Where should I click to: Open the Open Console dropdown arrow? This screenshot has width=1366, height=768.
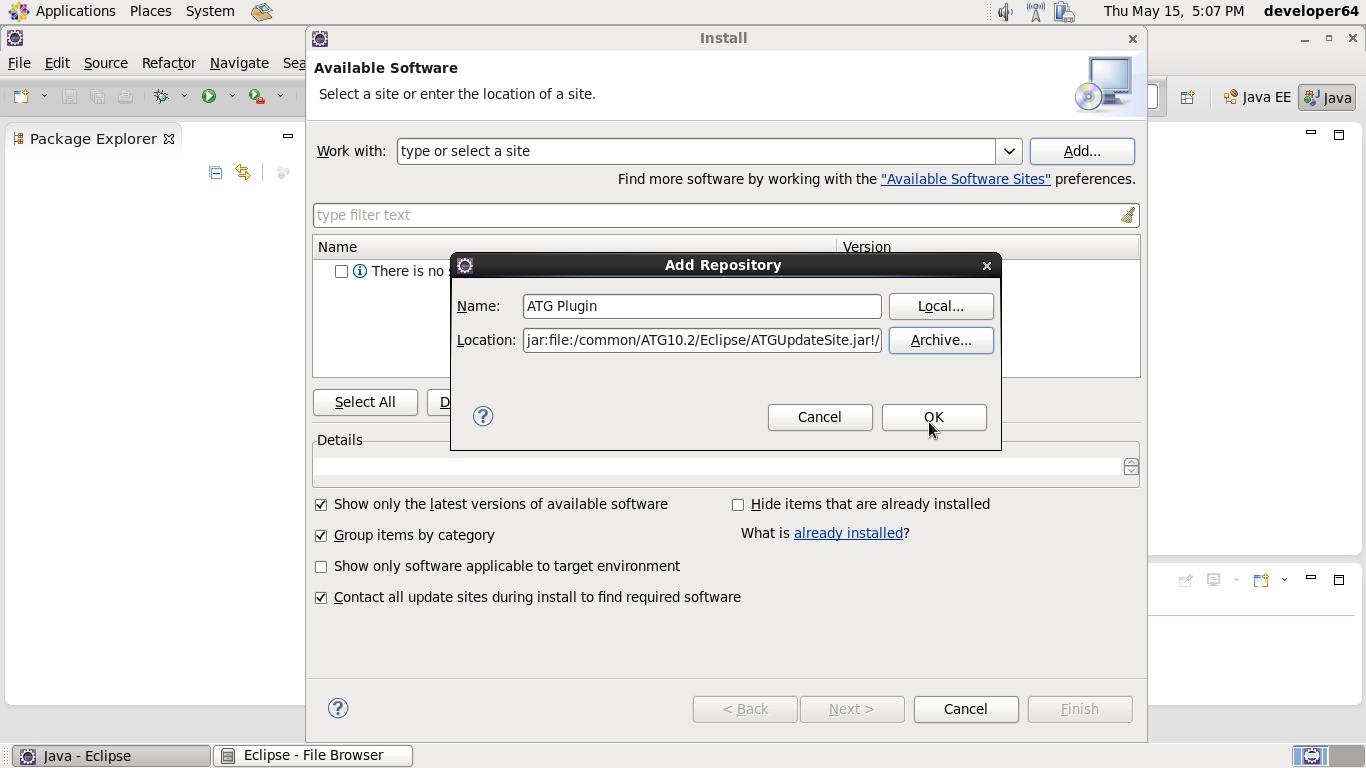point(1284,580)
